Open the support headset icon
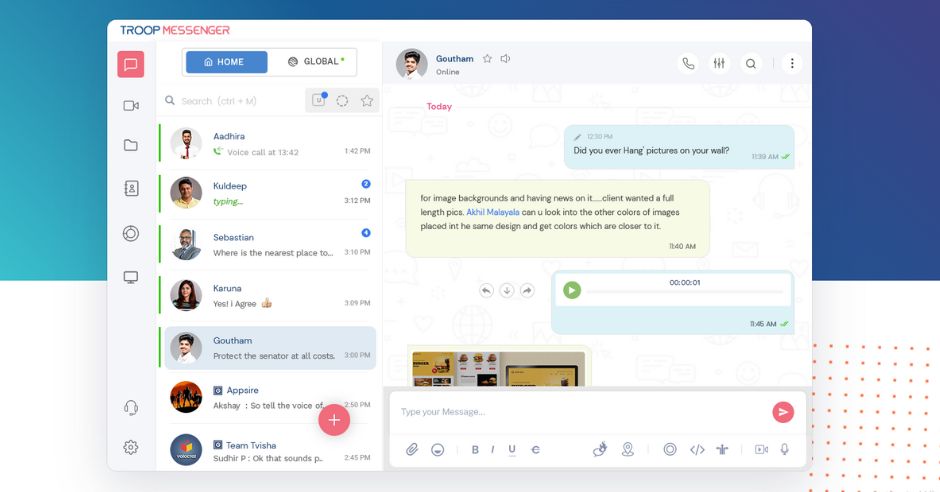This screenshot has width=940, height=492. tap(131, 407)
